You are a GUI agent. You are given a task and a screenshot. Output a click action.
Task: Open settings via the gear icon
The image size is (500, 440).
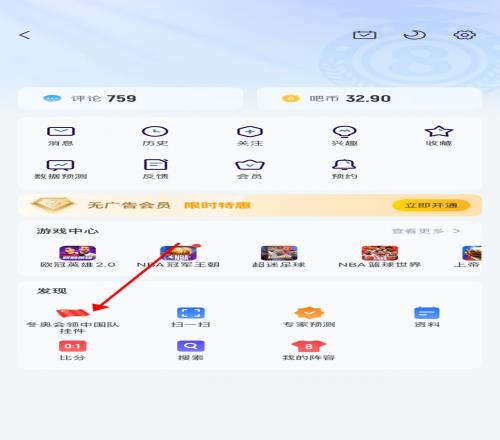464,35
